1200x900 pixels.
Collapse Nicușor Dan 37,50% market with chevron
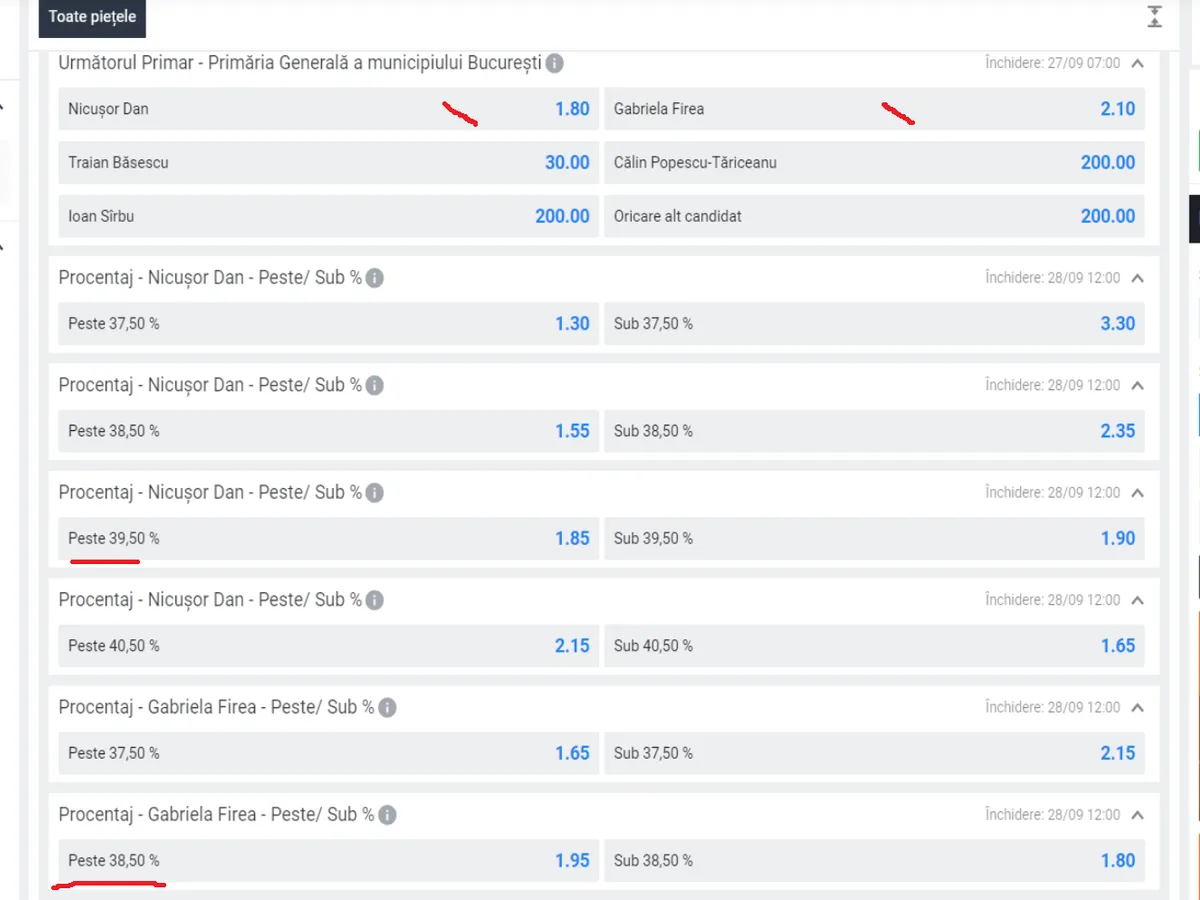pos(1137,278)
